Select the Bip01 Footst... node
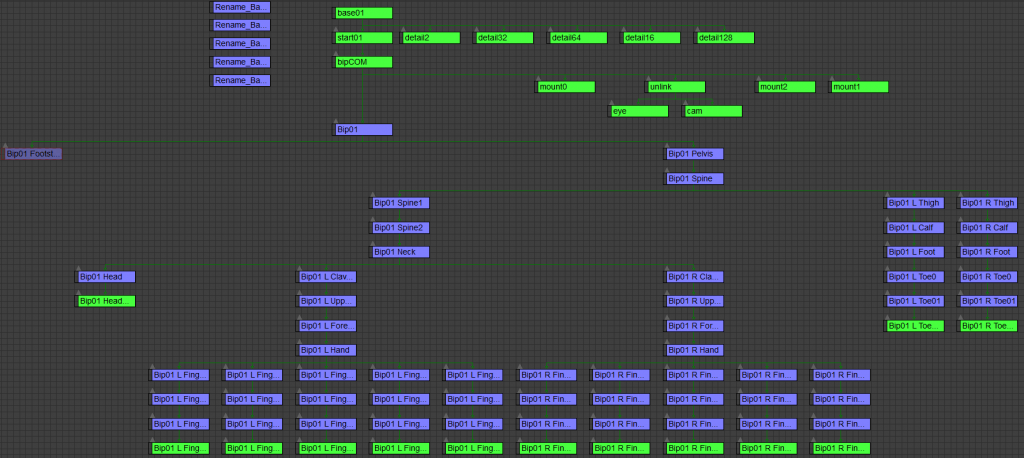Viewport: 1024px width, 458px height. point(34,154)
